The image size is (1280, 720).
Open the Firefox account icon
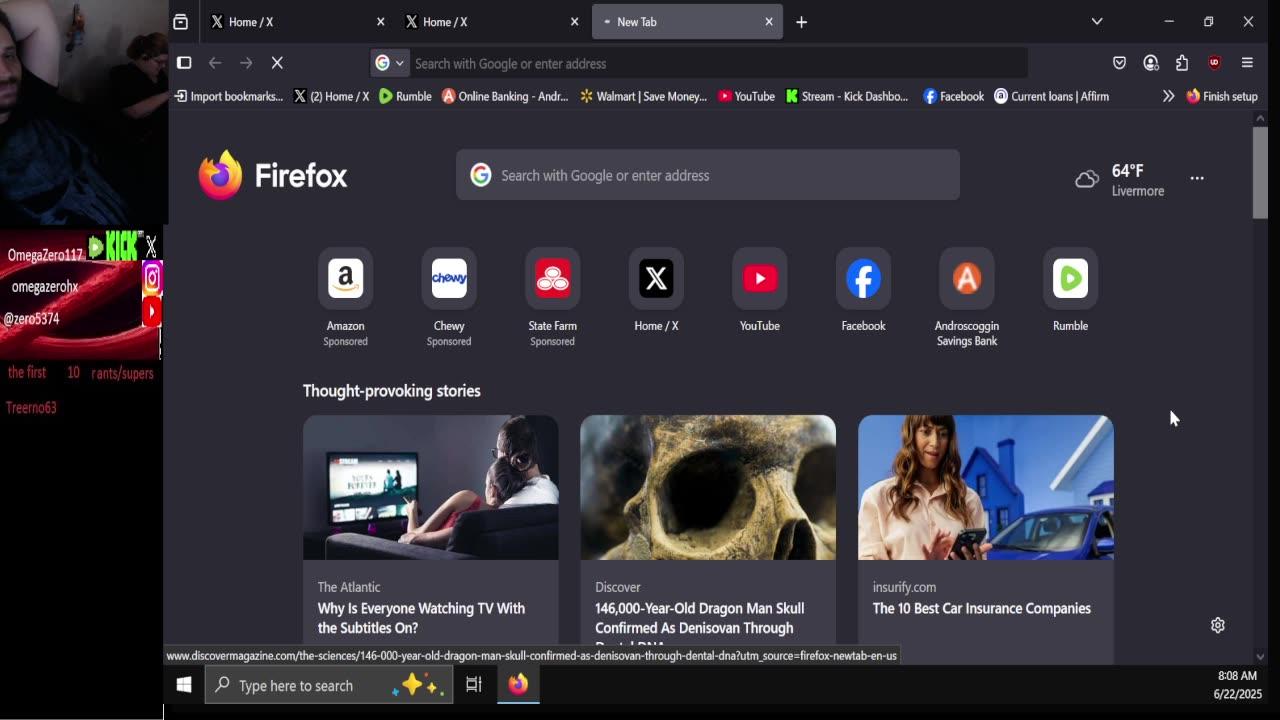pyautogui.click(x=1151, y=63)
